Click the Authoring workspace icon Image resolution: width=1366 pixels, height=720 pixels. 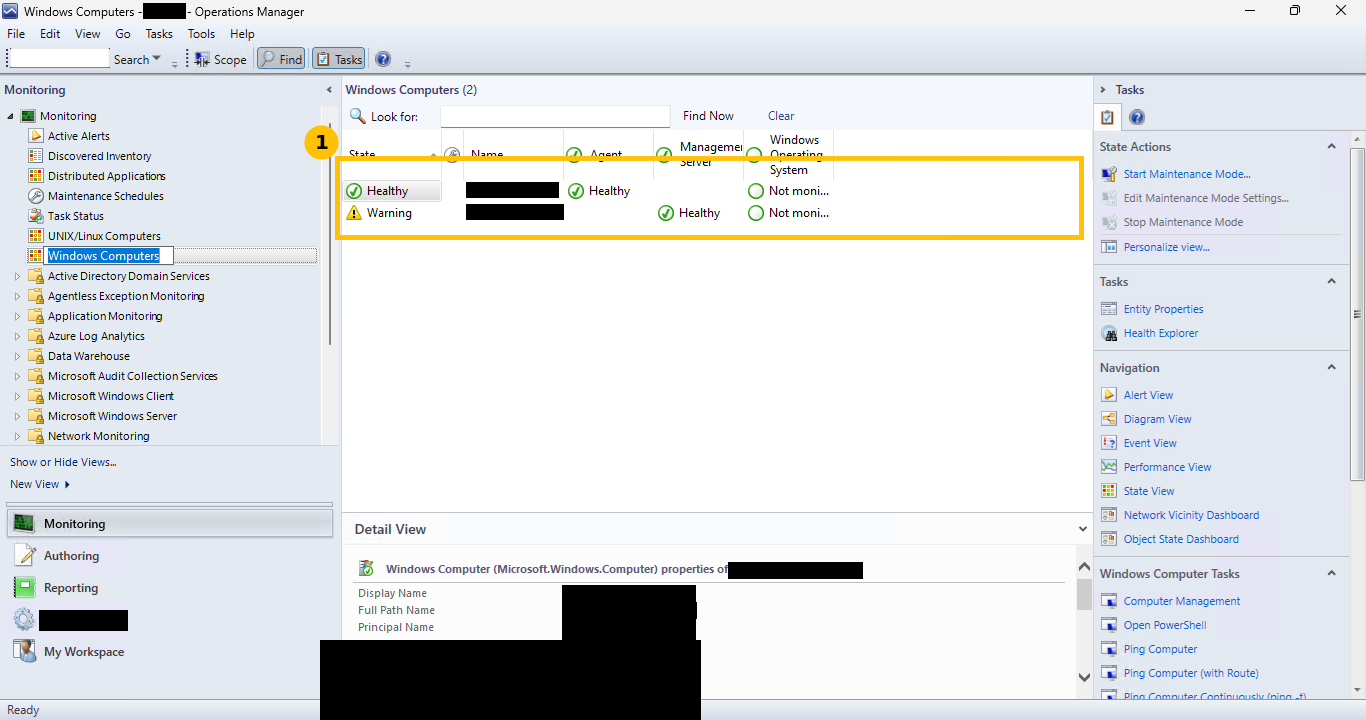(25, 555)
